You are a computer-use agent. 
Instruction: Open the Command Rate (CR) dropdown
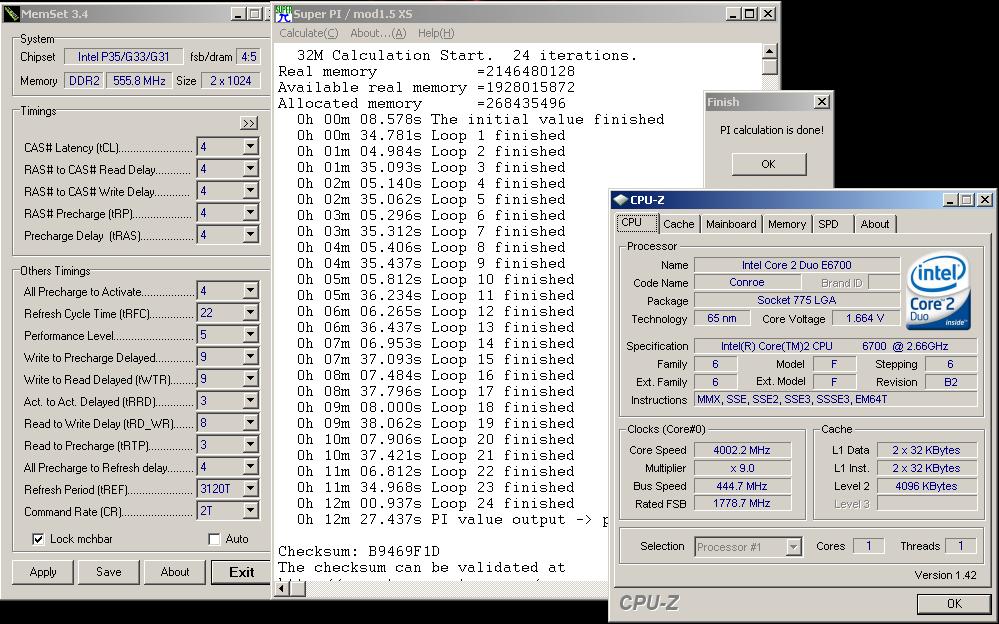click(250, 511)
